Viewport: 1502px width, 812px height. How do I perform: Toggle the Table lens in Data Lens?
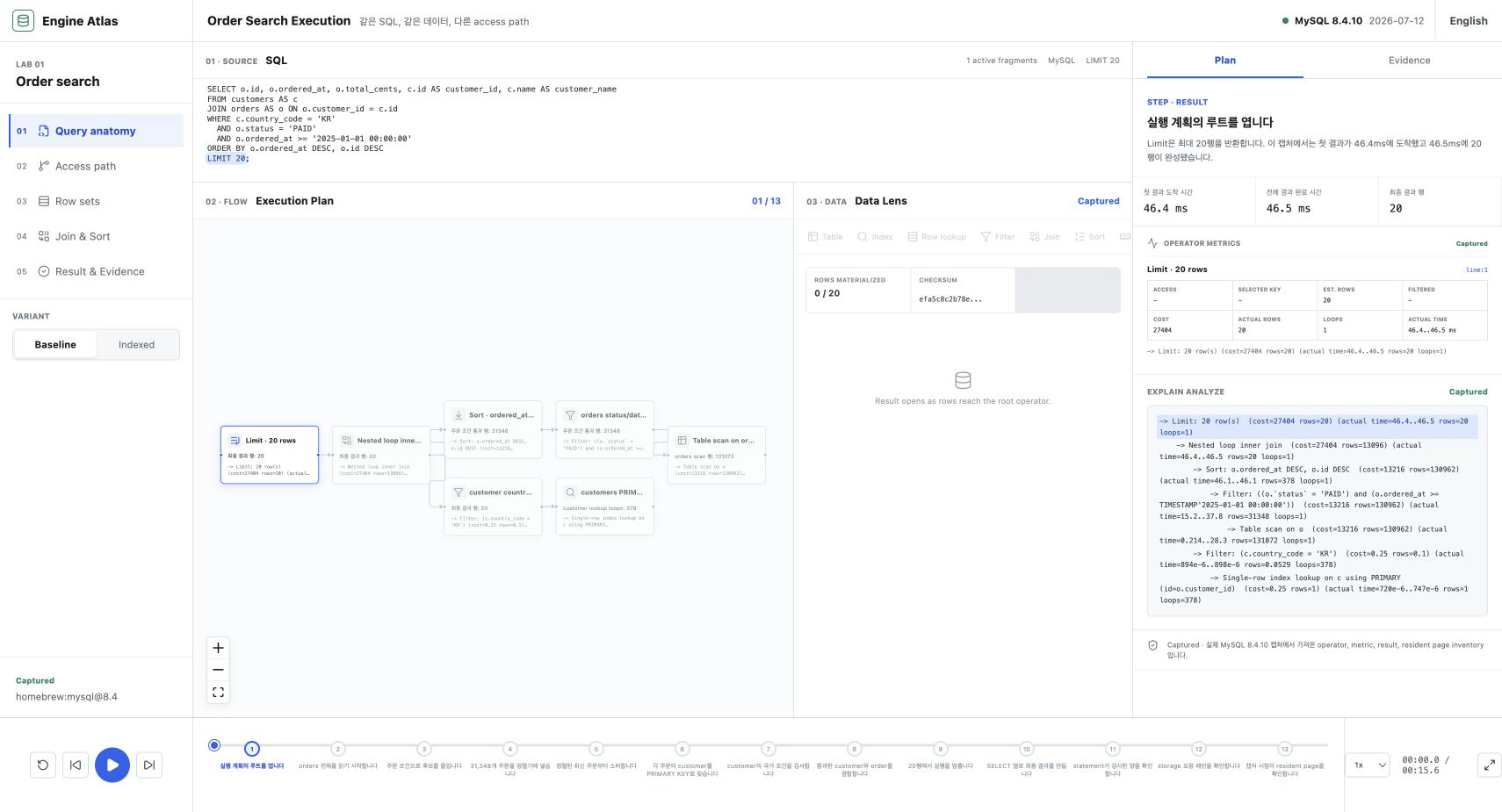(825, 237)
